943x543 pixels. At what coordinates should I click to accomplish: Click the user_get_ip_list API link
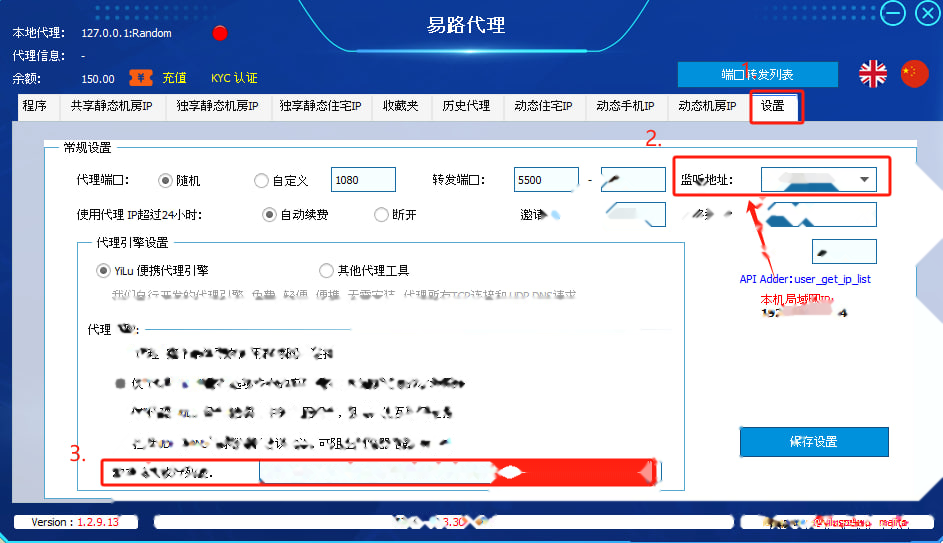[832, 279]
